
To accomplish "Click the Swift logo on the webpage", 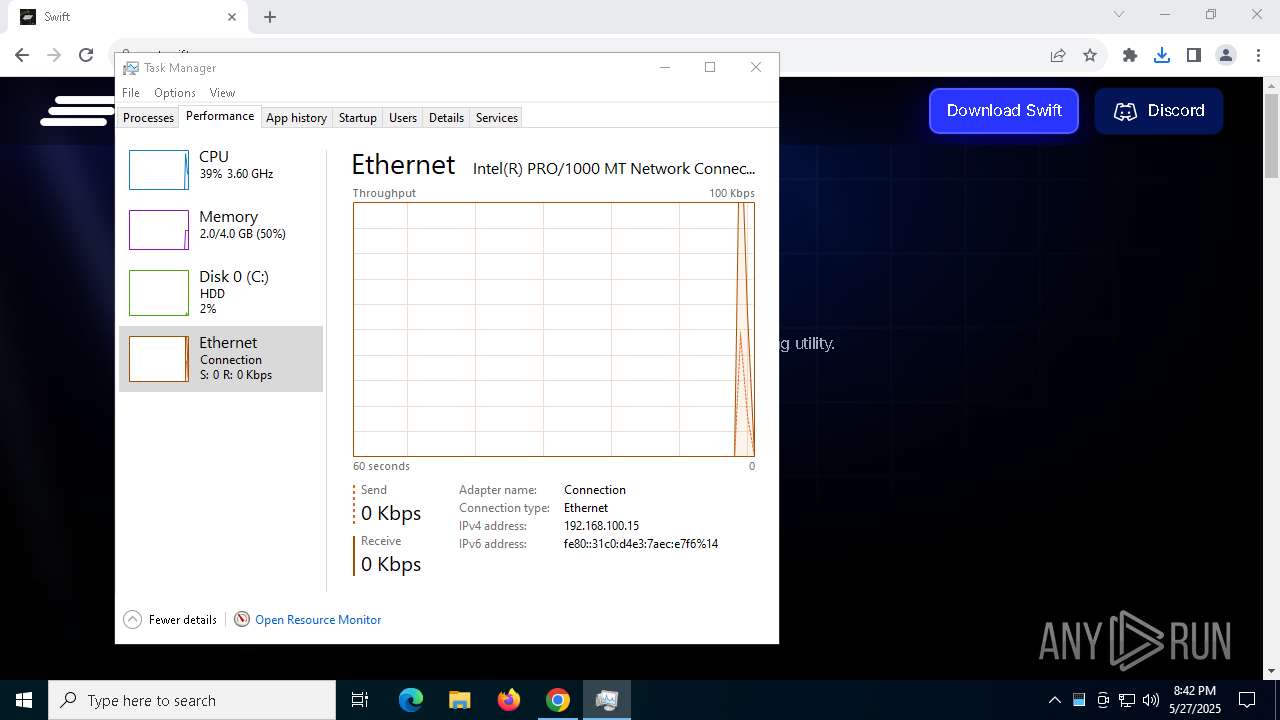I will tap(77, 111).
